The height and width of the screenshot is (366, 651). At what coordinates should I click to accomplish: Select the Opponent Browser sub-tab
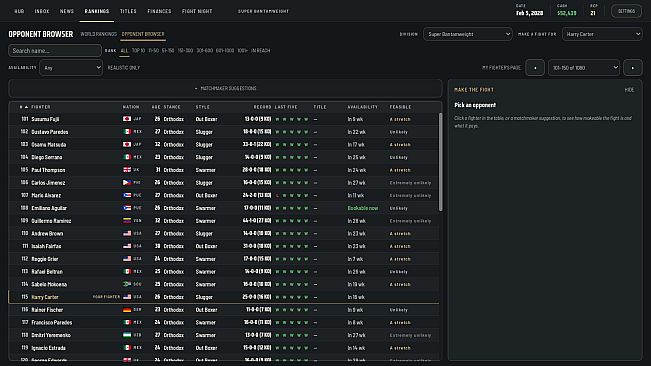143,34
